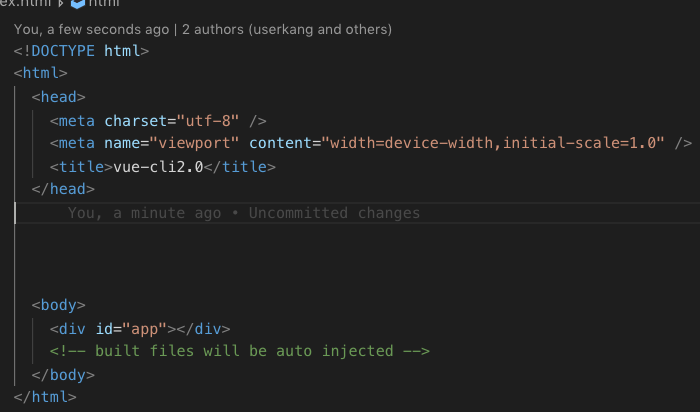Open the CodeLens authors annotation
Screen dimensions: 700x412
coord(203,29)
